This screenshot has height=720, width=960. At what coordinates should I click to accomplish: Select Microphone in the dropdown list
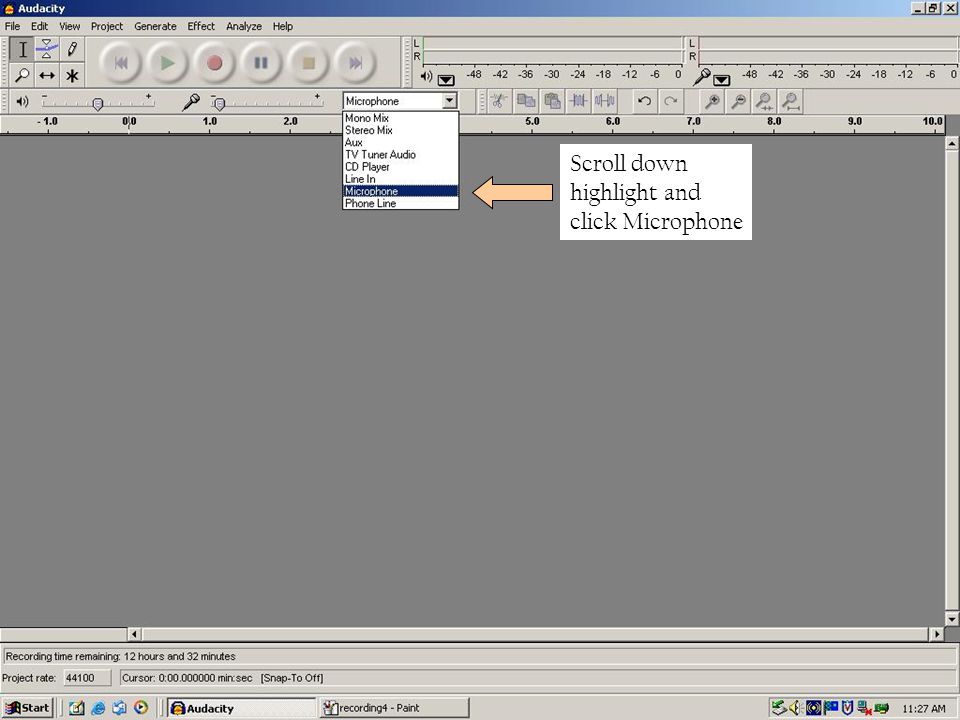click(400, 191)
